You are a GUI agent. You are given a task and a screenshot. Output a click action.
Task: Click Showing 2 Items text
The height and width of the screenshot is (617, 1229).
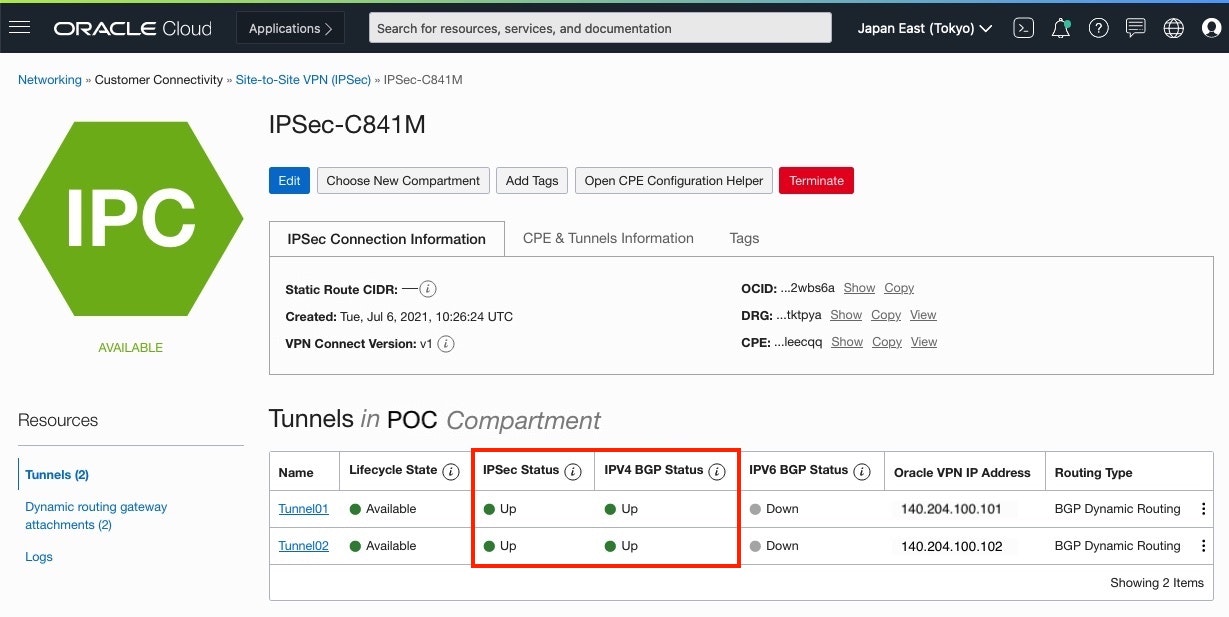pyautogui.click(x=1156, y=582)
